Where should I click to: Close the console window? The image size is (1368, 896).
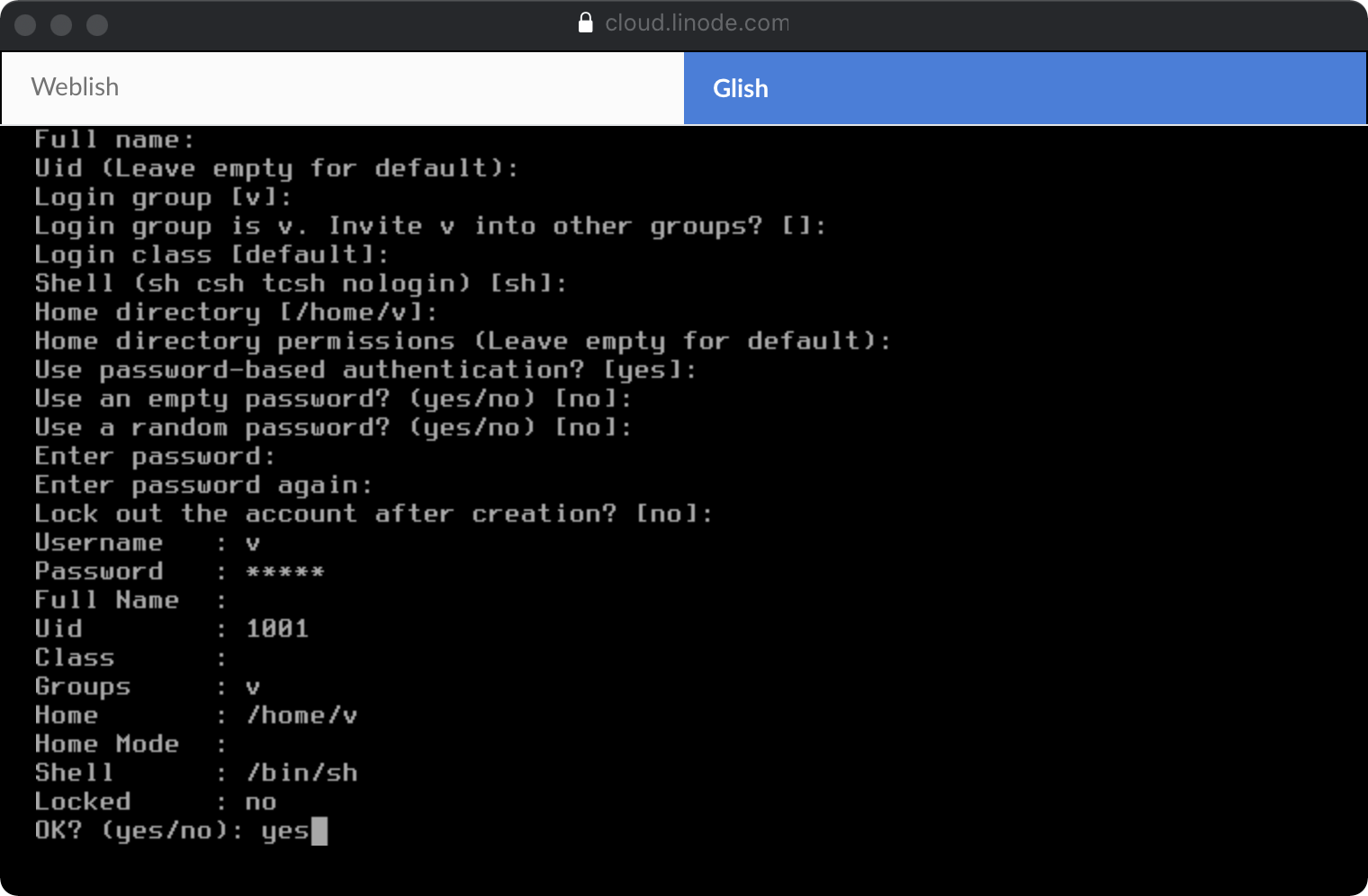click(25, 25)
